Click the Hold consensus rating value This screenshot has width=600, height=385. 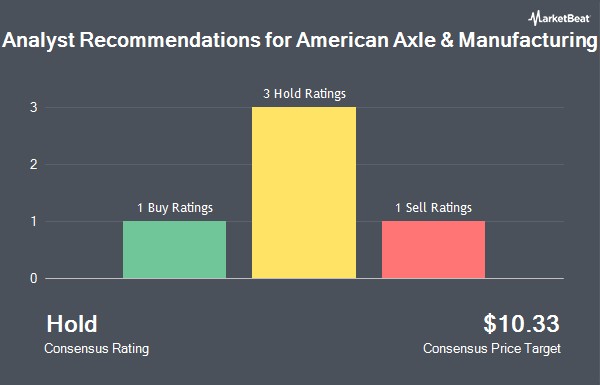(72, 324)
